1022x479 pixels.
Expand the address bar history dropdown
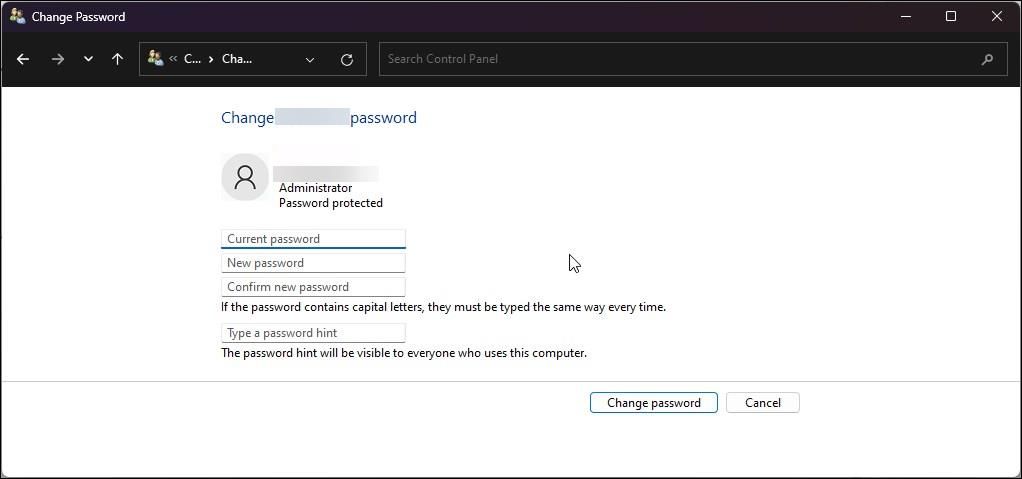[x=310, y=59]
